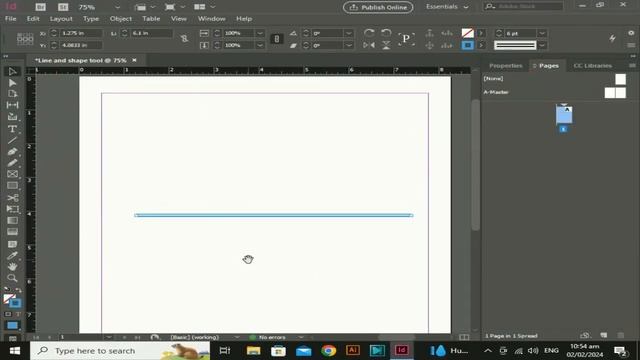Click the stroke swatch in control panel
This screenshot has height=360, width=640.
tap(467, 45)
